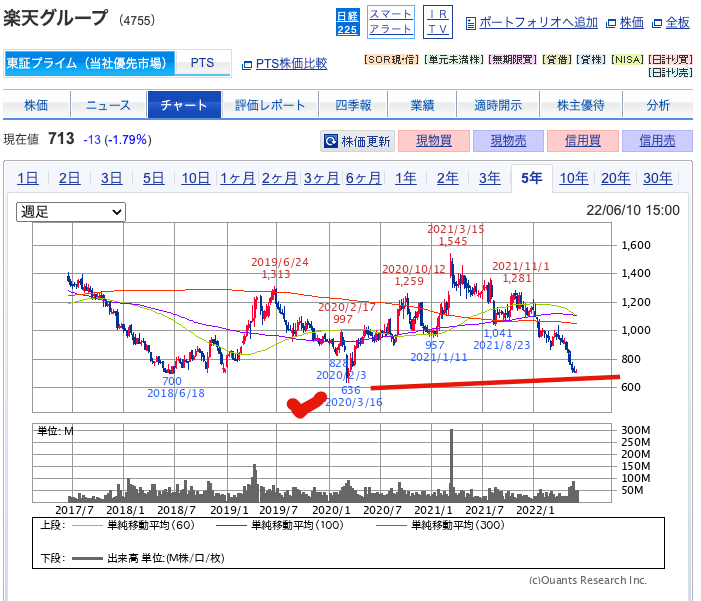Click the 信用買 button
This screenshot has width=701, height=601.
pos(583,141)
